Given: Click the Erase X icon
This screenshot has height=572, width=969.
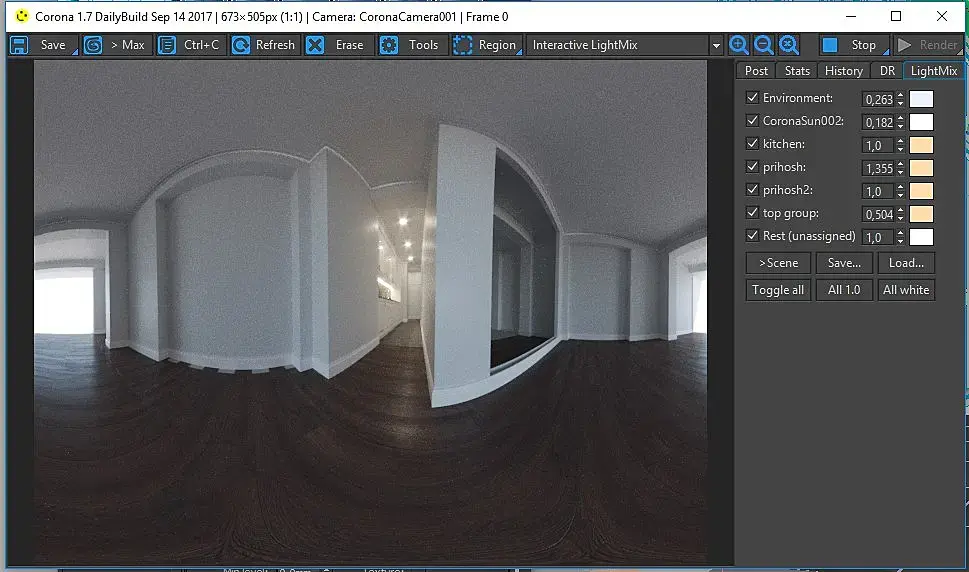Looking at the screenshot, I should point(315,45).
